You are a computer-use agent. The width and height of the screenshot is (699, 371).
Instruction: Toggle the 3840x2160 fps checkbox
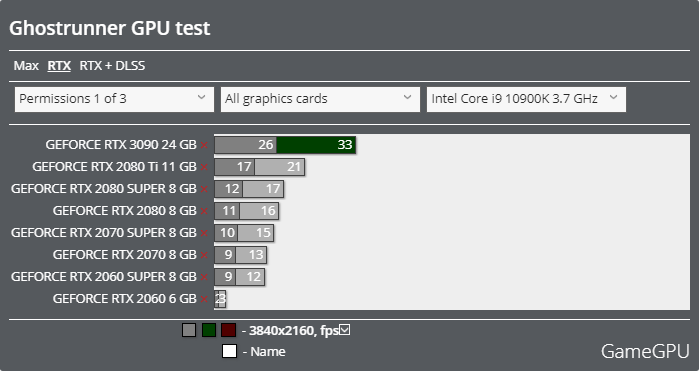click(x=345, y=330)
